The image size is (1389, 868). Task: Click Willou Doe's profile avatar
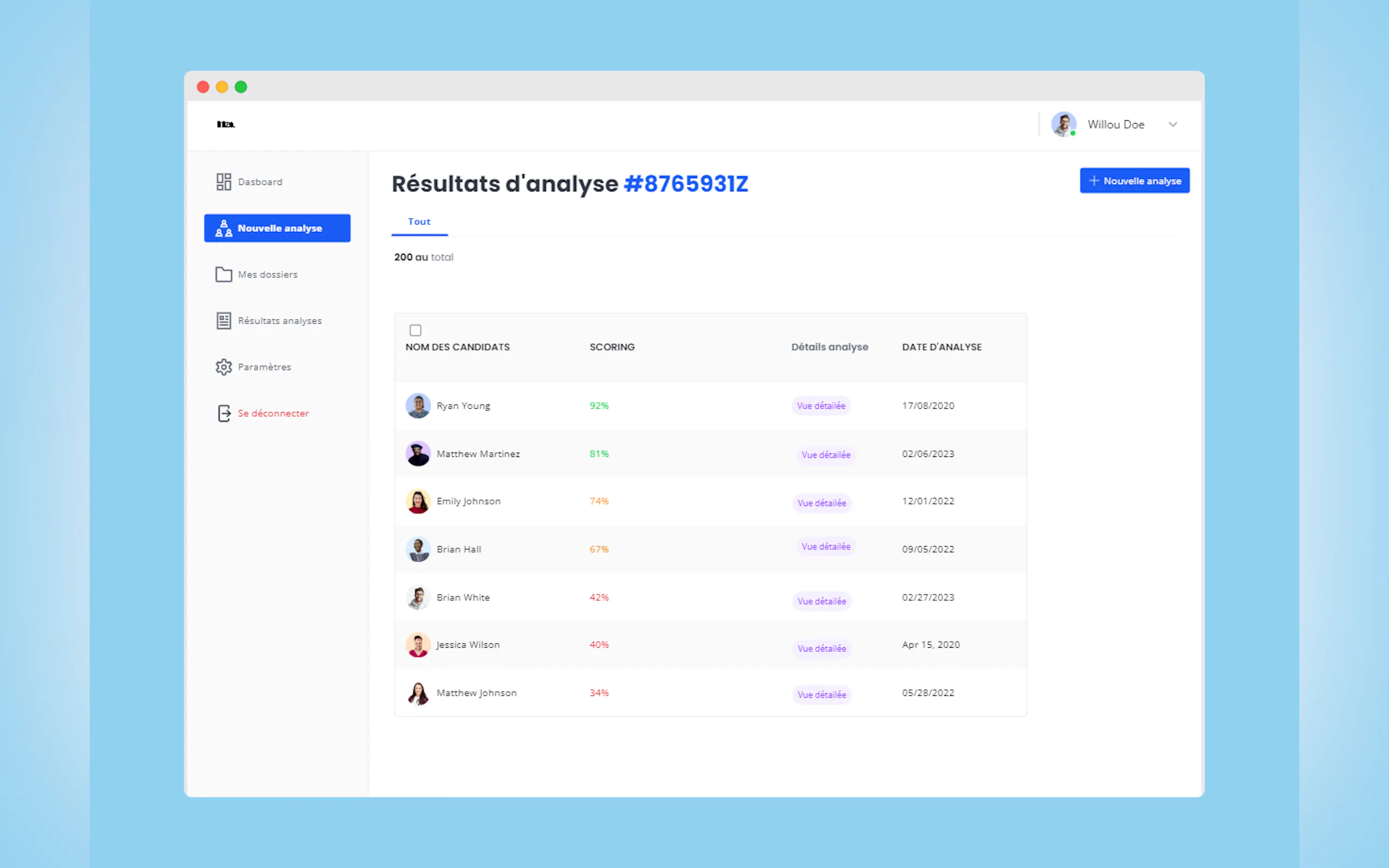pos(1064,125)
